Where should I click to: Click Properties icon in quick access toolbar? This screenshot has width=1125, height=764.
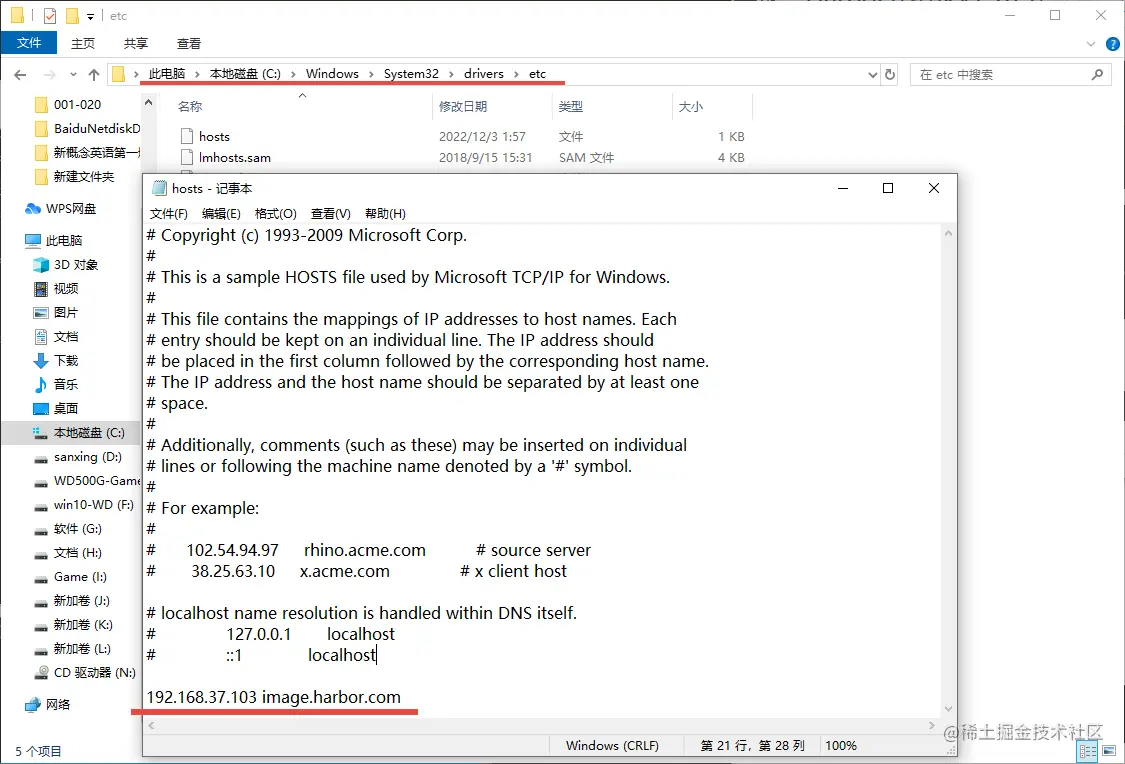pos(50,15)
